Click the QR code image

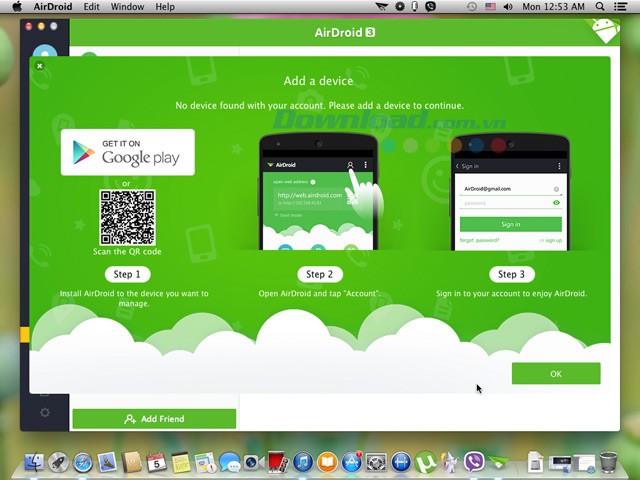[x=127, y=217]
